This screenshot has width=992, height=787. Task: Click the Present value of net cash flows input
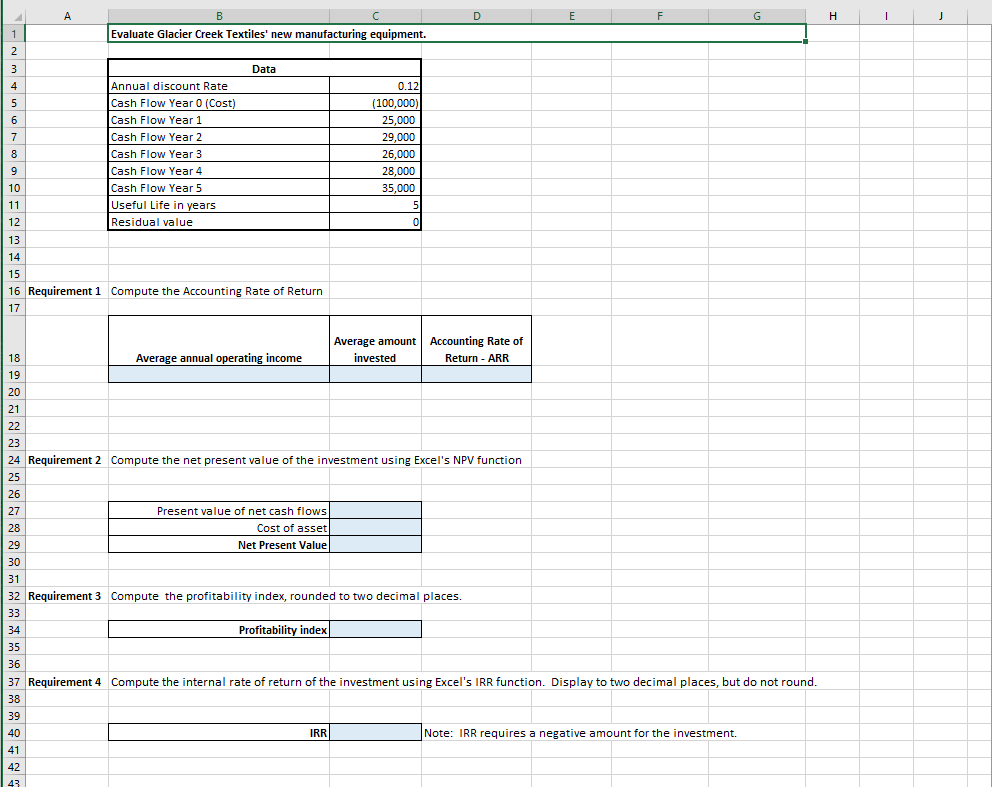tap(375, 510)
